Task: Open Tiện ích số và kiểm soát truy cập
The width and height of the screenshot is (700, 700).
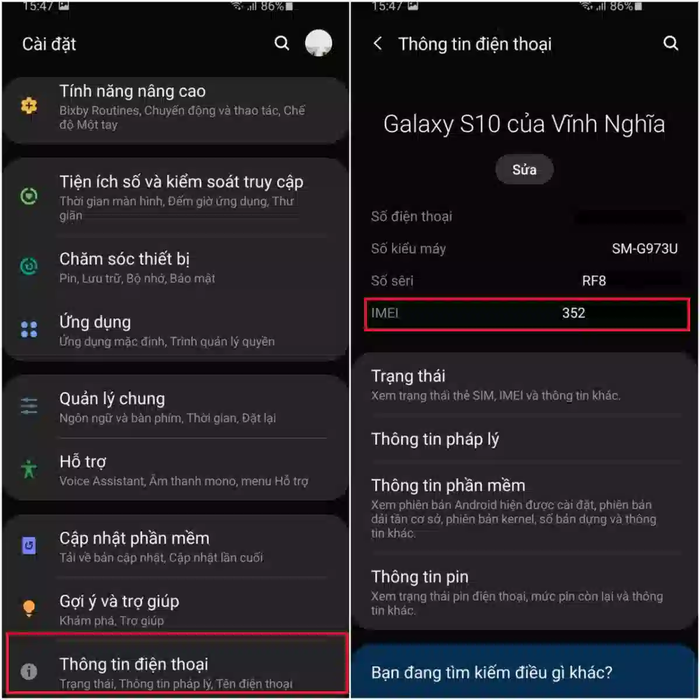Action: [176, 196]
